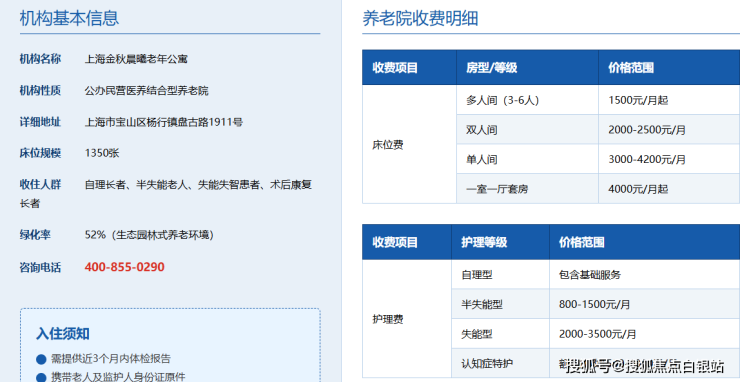Screen dimensions: 740x382
Task: Select the 认知症特护 cell
Action: [500, 363]
